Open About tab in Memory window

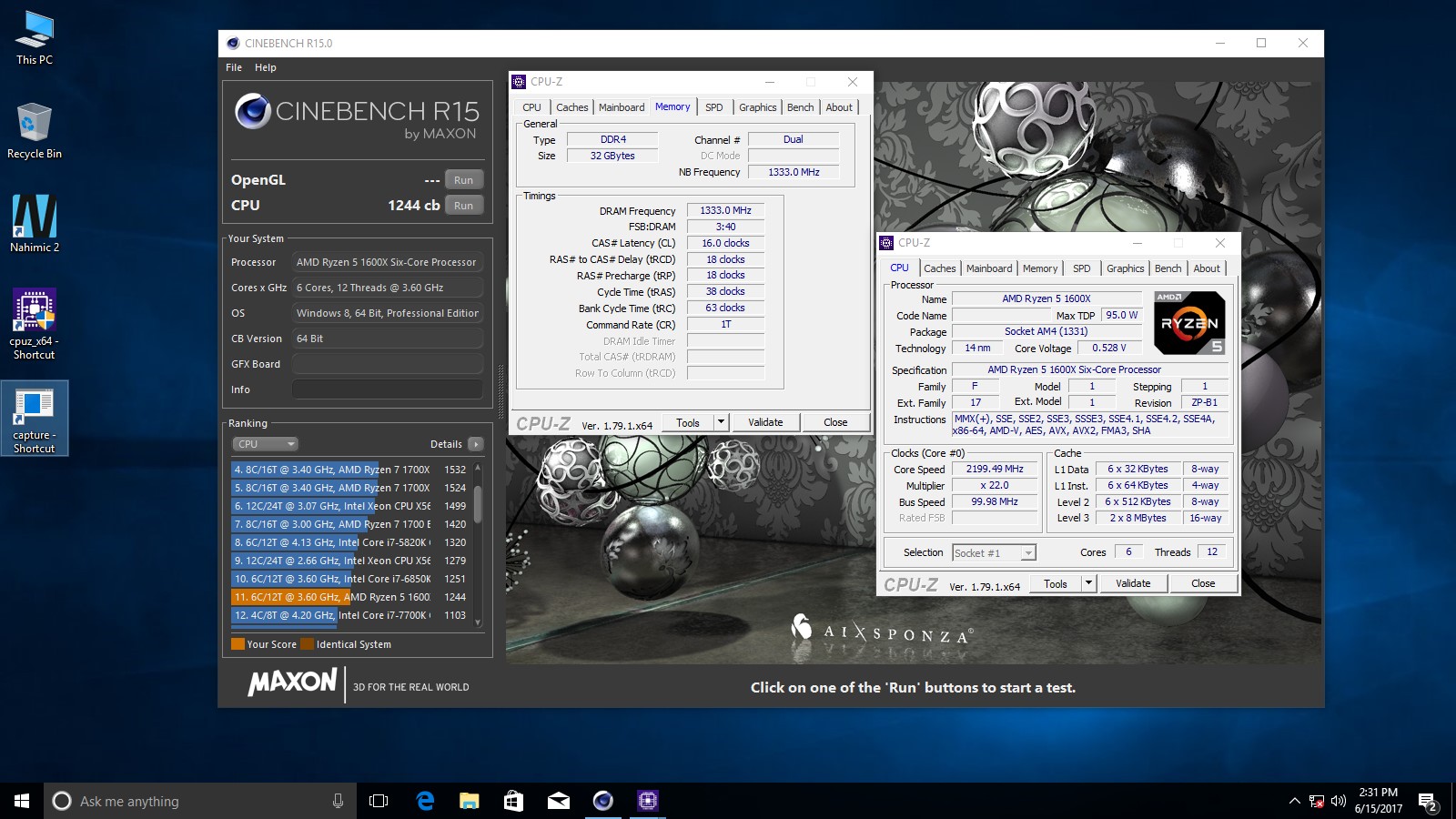[839, 107]
